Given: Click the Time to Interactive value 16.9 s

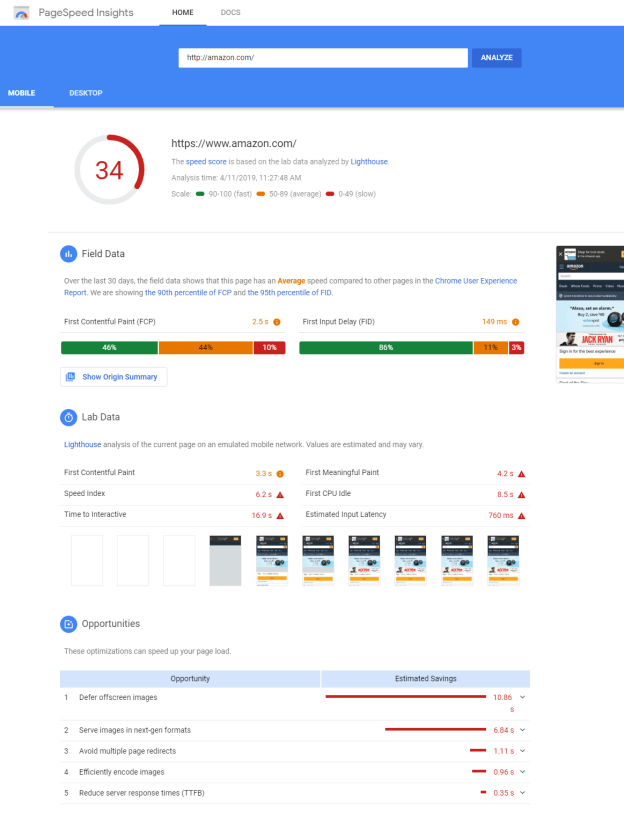Looking at the screenshot, I should 261,515.
